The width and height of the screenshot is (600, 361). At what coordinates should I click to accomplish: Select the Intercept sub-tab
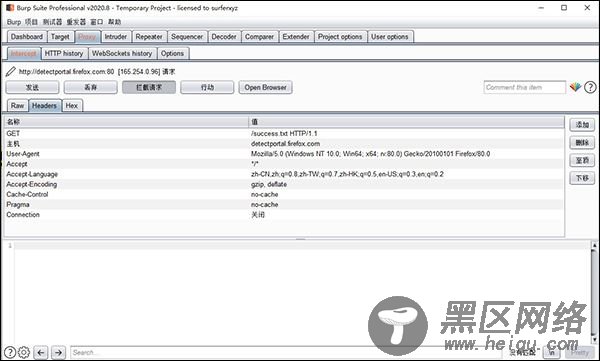tap(24, 53)
